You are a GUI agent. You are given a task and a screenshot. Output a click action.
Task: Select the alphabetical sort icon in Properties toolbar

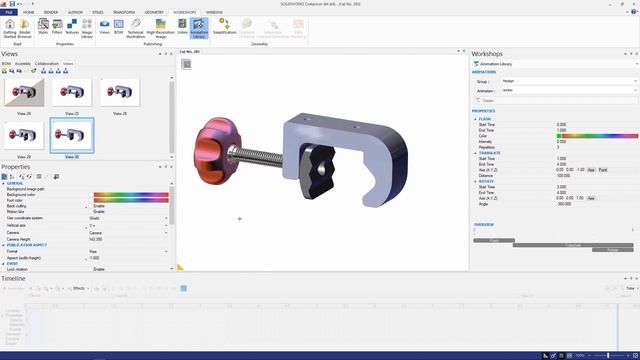coord(12,177)
